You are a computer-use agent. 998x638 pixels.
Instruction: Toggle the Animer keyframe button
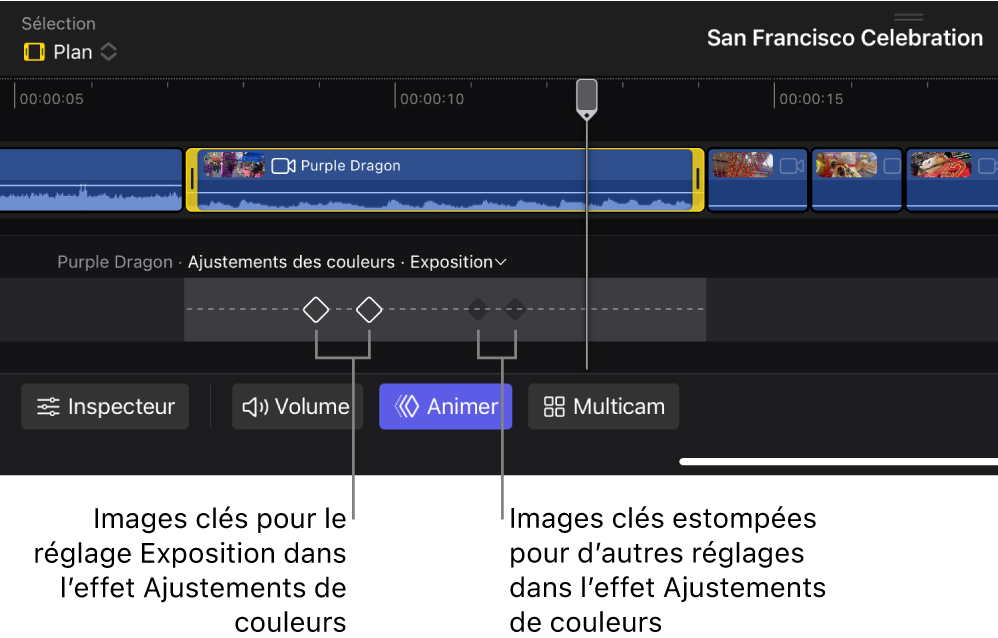pyautogui.click(x=446, y=406)
